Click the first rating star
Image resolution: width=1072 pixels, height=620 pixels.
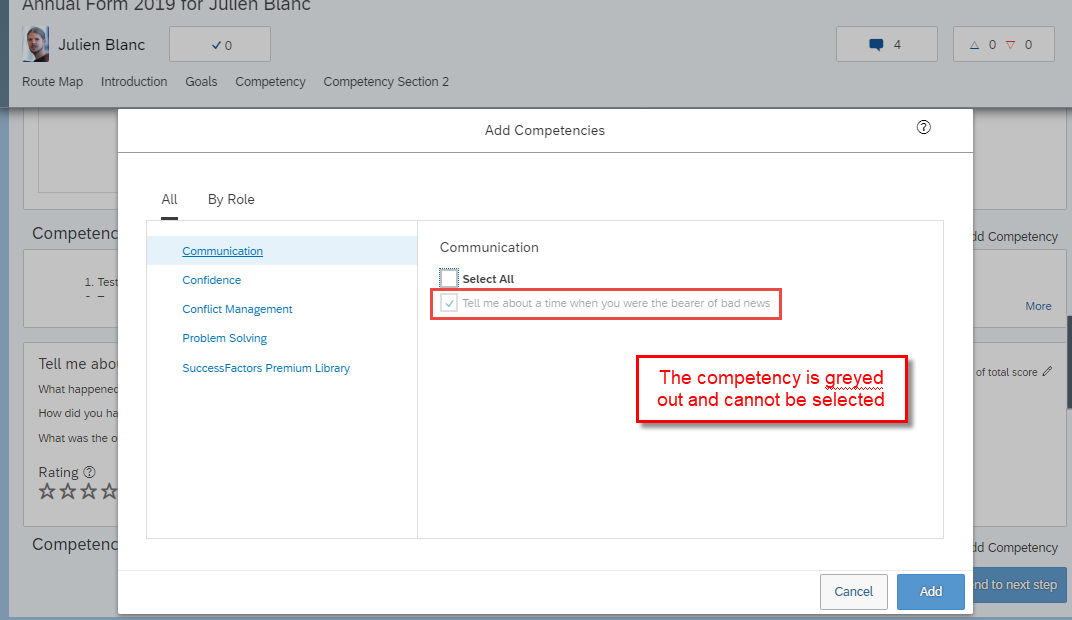46,491
